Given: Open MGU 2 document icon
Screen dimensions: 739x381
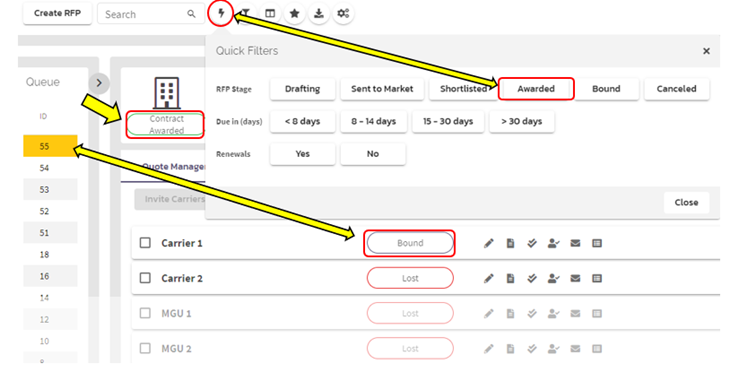Looking at the screenshot, I should click(x=510, y=349).
